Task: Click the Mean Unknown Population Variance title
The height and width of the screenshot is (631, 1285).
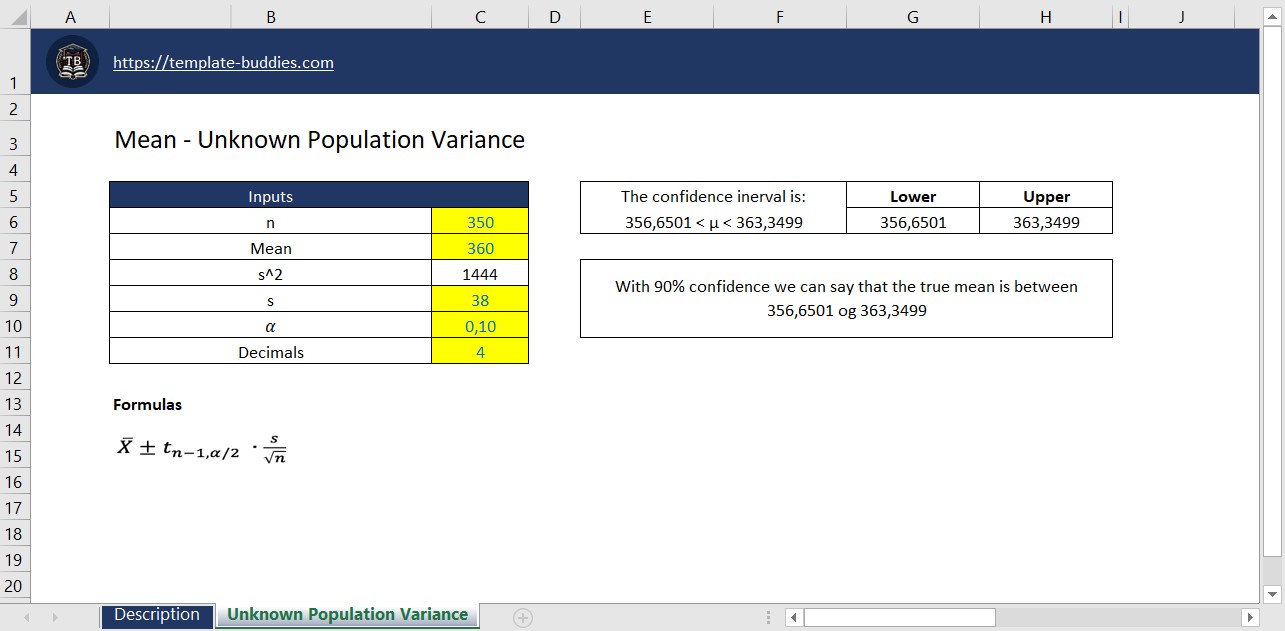Action: [x=320, y=140]
